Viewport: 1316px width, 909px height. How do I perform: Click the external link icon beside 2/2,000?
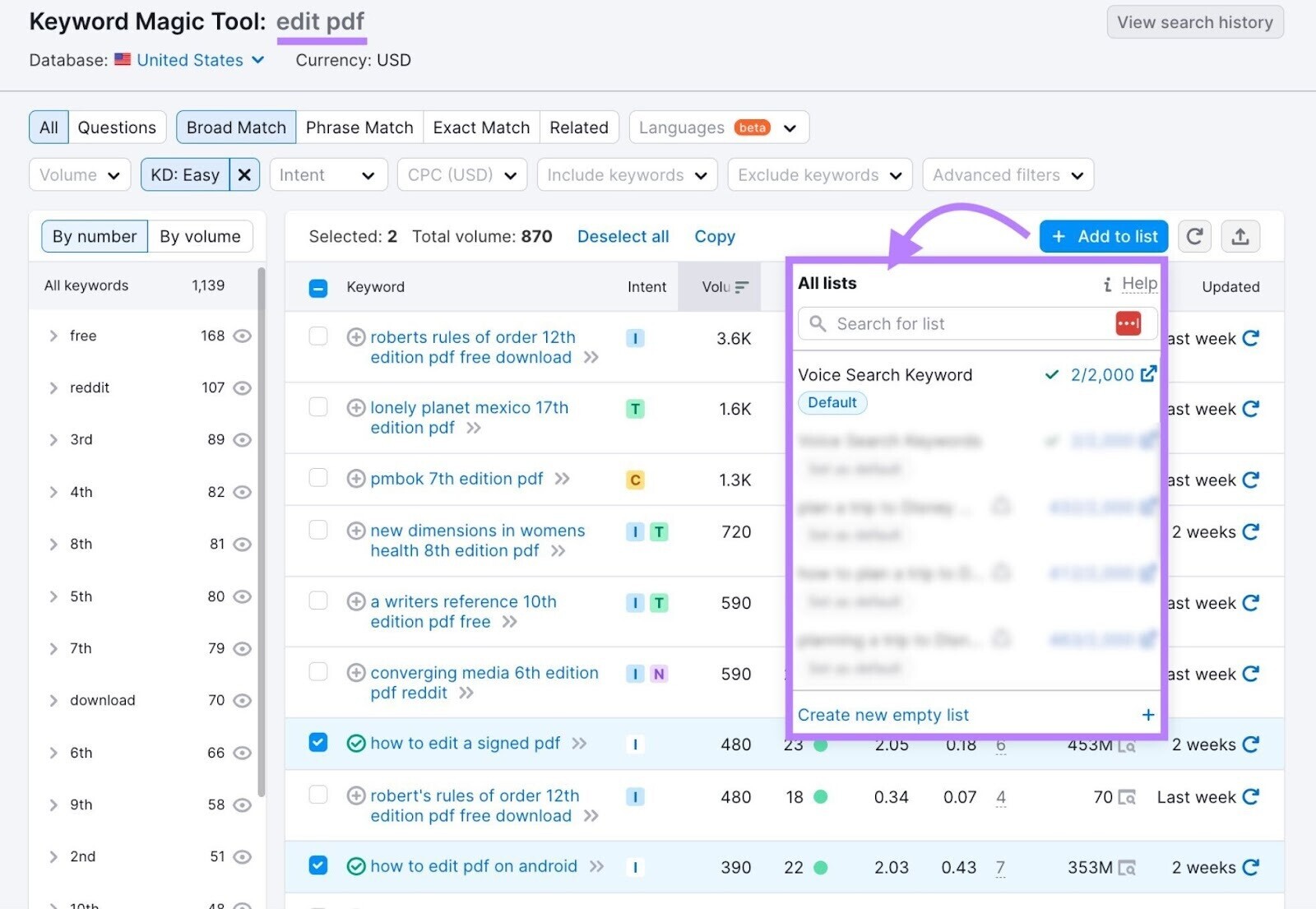[x=1148, y=374]
